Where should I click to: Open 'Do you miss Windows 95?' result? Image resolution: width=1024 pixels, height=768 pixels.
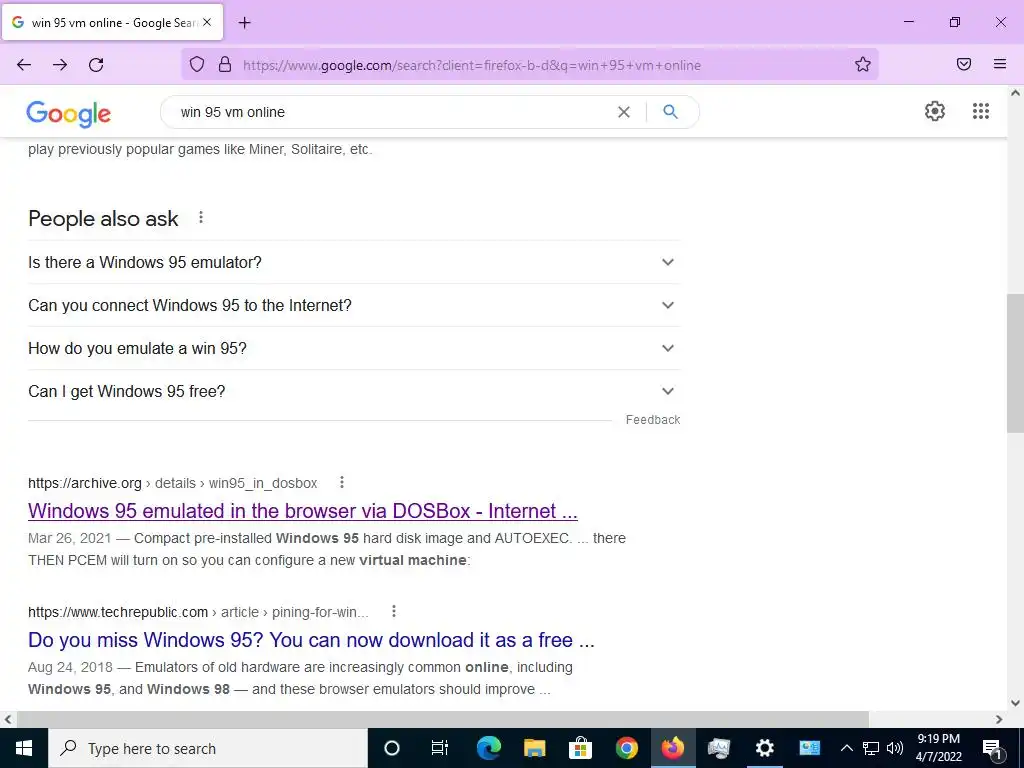click(x=312, y=640)
